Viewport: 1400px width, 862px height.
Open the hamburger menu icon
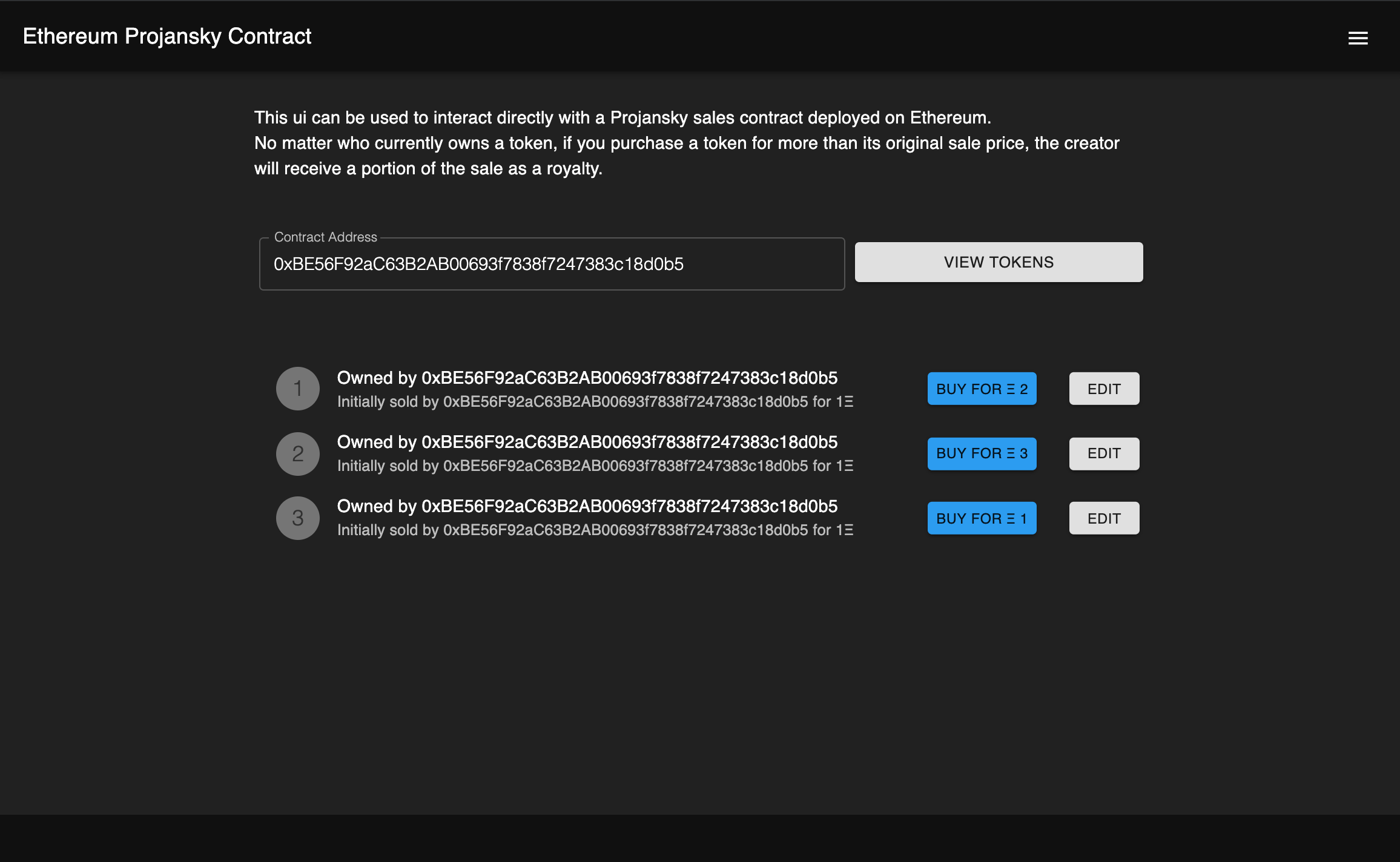pyautogui.click(x=1358, y=38)
